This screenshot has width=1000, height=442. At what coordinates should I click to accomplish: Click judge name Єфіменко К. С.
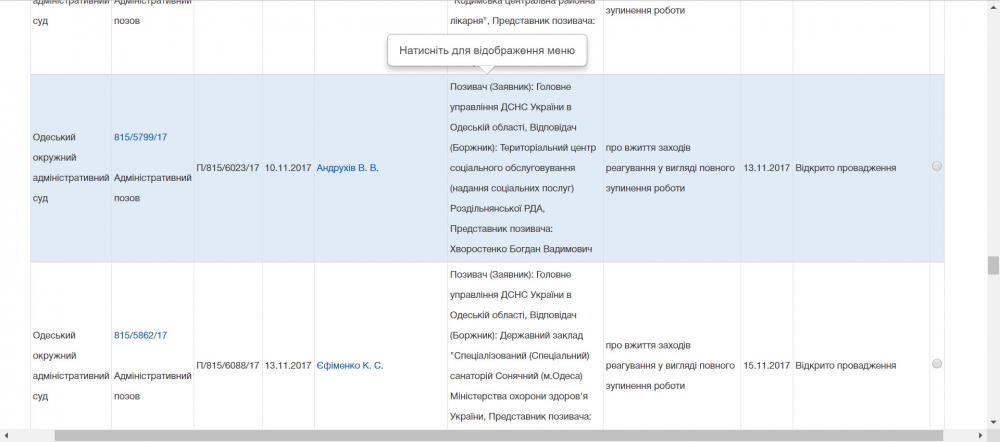350,366
